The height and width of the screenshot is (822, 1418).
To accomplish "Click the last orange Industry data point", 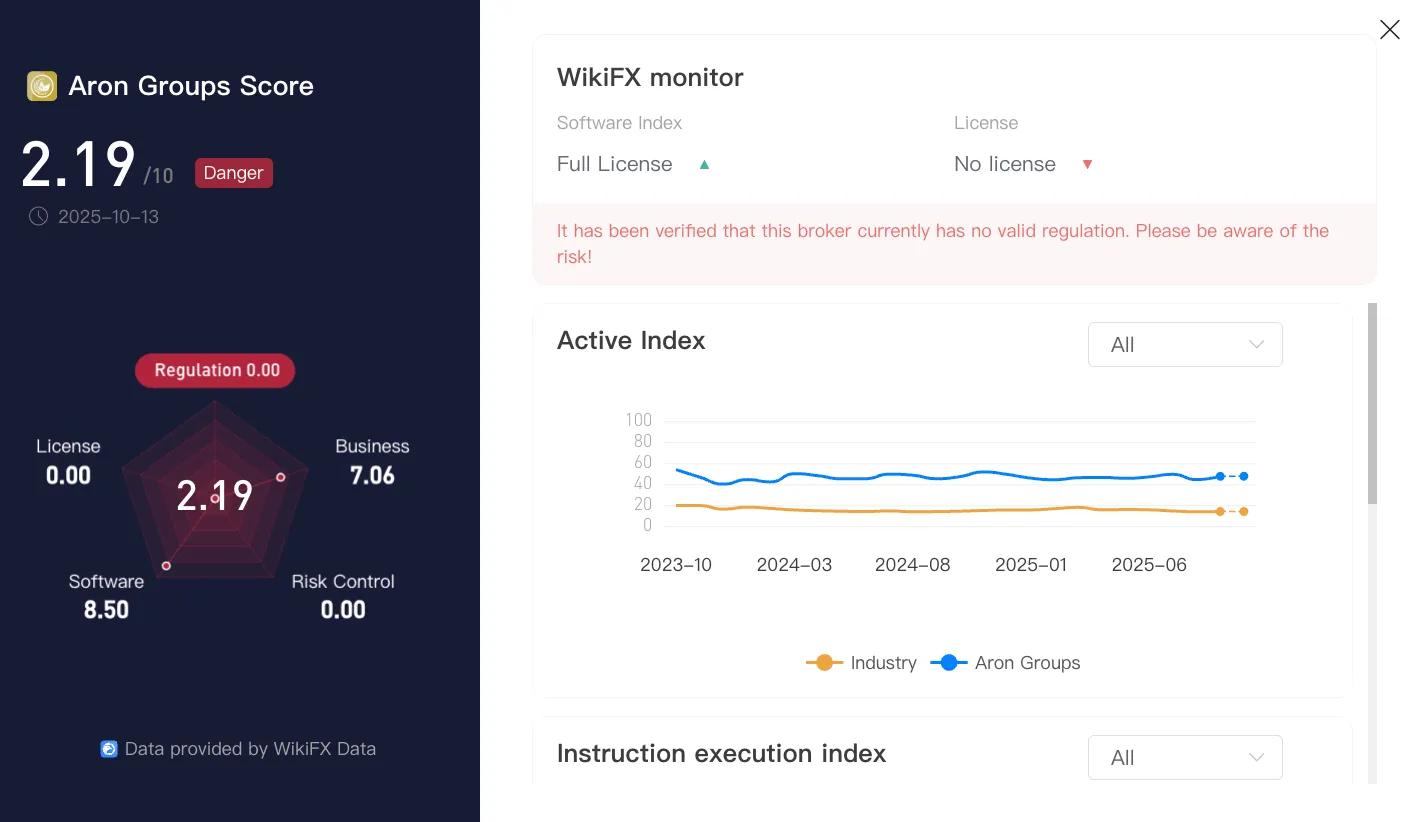I will (x=1243, y=511).
